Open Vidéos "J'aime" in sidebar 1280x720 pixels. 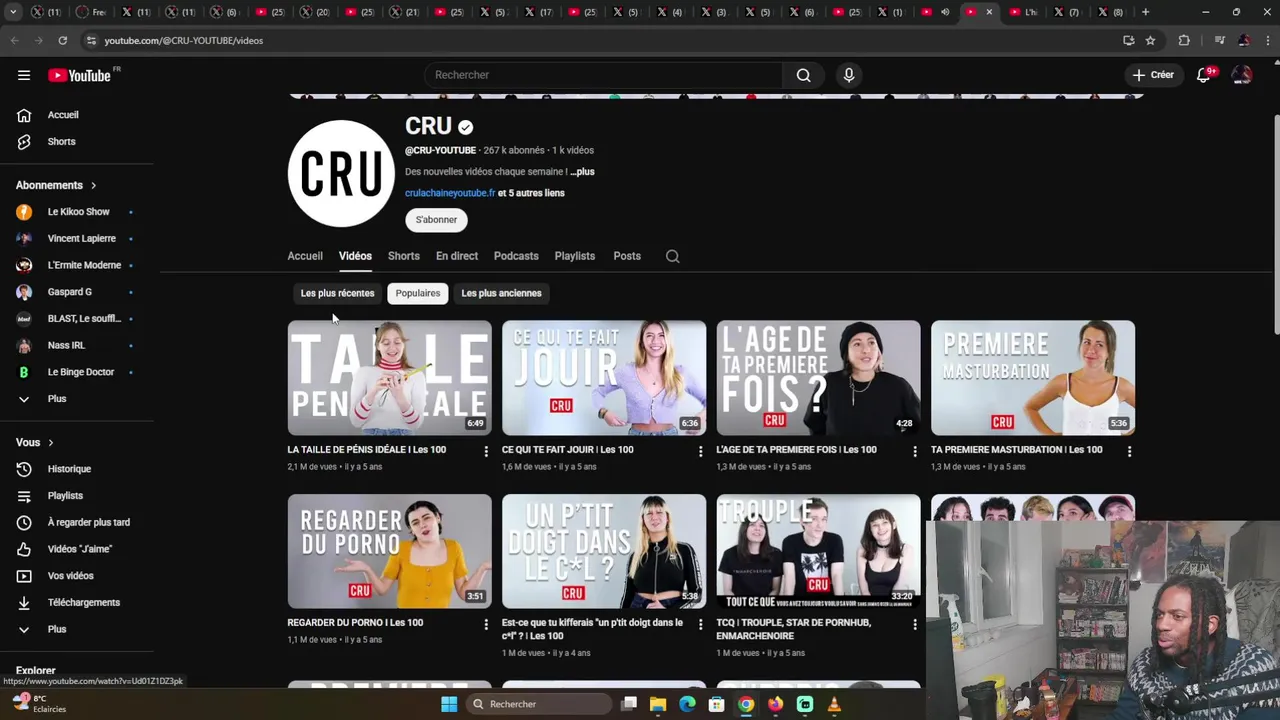pos(78,549)
